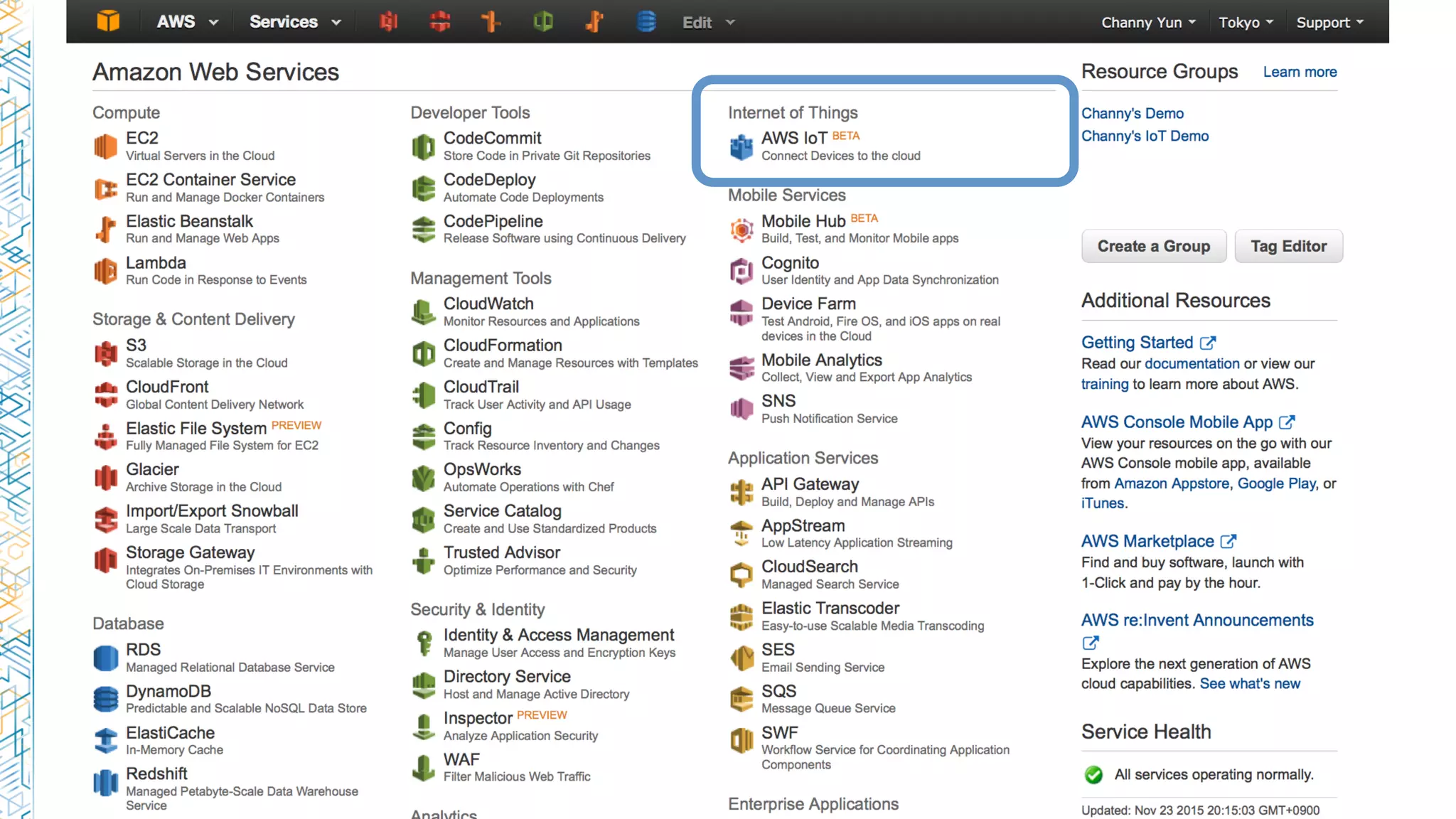Click the Tag Editor button
The height and width of the screenshot is (819, 1456).
[1288, 246]
